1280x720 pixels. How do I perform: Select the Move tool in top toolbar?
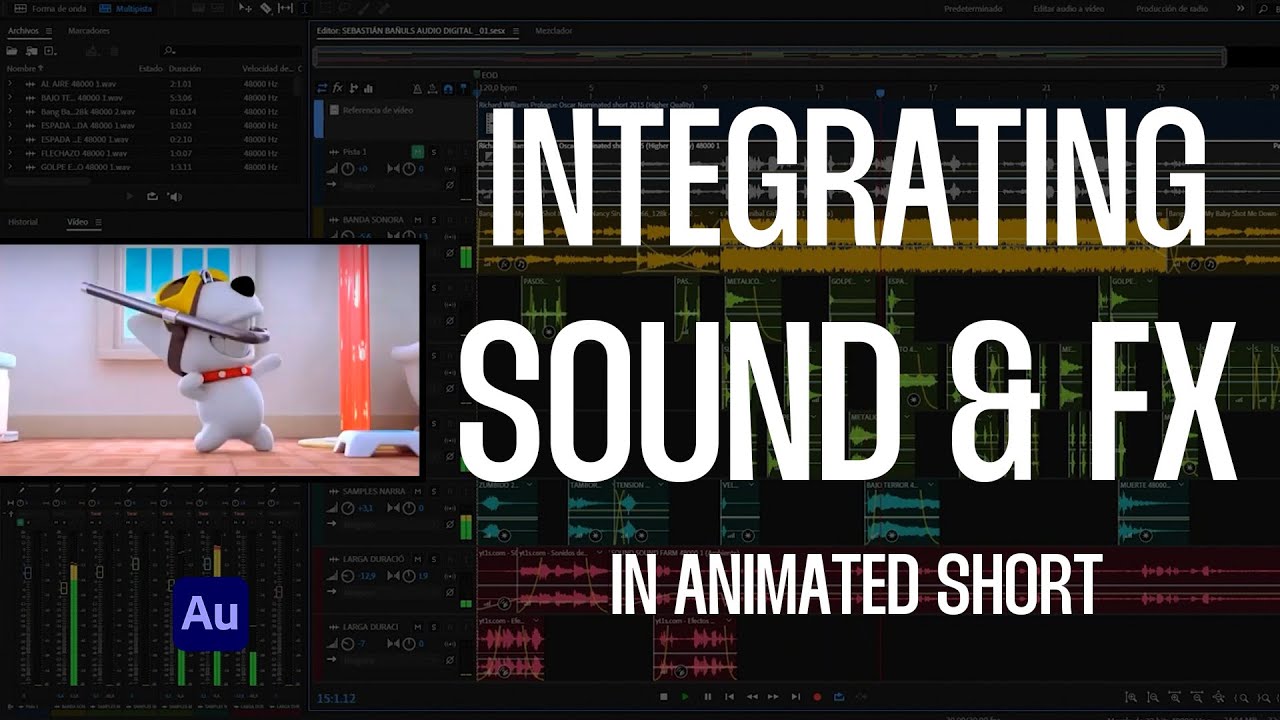(x=245, y=8)
